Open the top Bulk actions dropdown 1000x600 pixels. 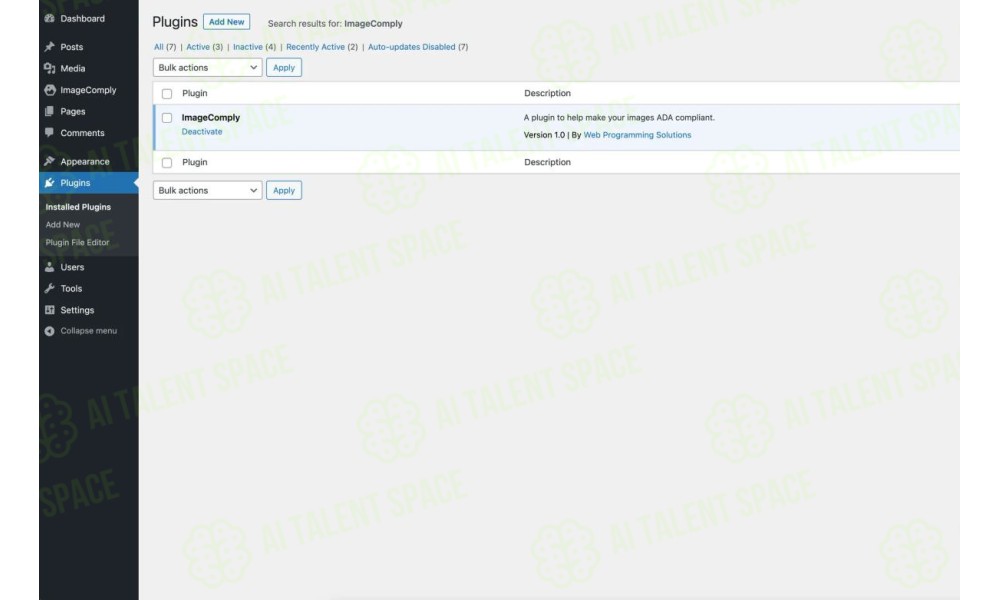pyautogui.click(x=207, y=68)
